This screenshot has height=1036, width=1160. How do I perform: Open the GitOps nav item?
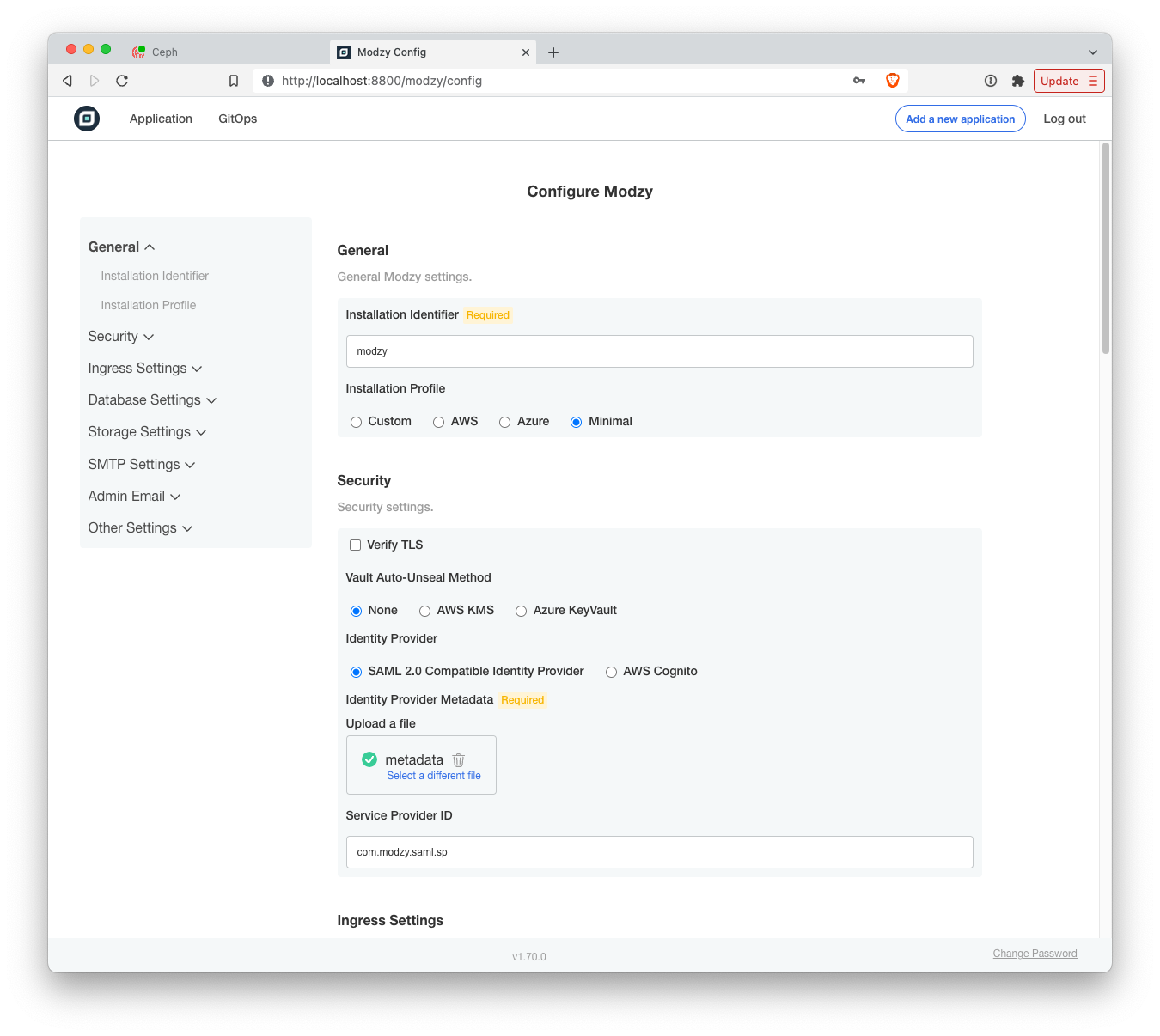click(x=237, y=119)
